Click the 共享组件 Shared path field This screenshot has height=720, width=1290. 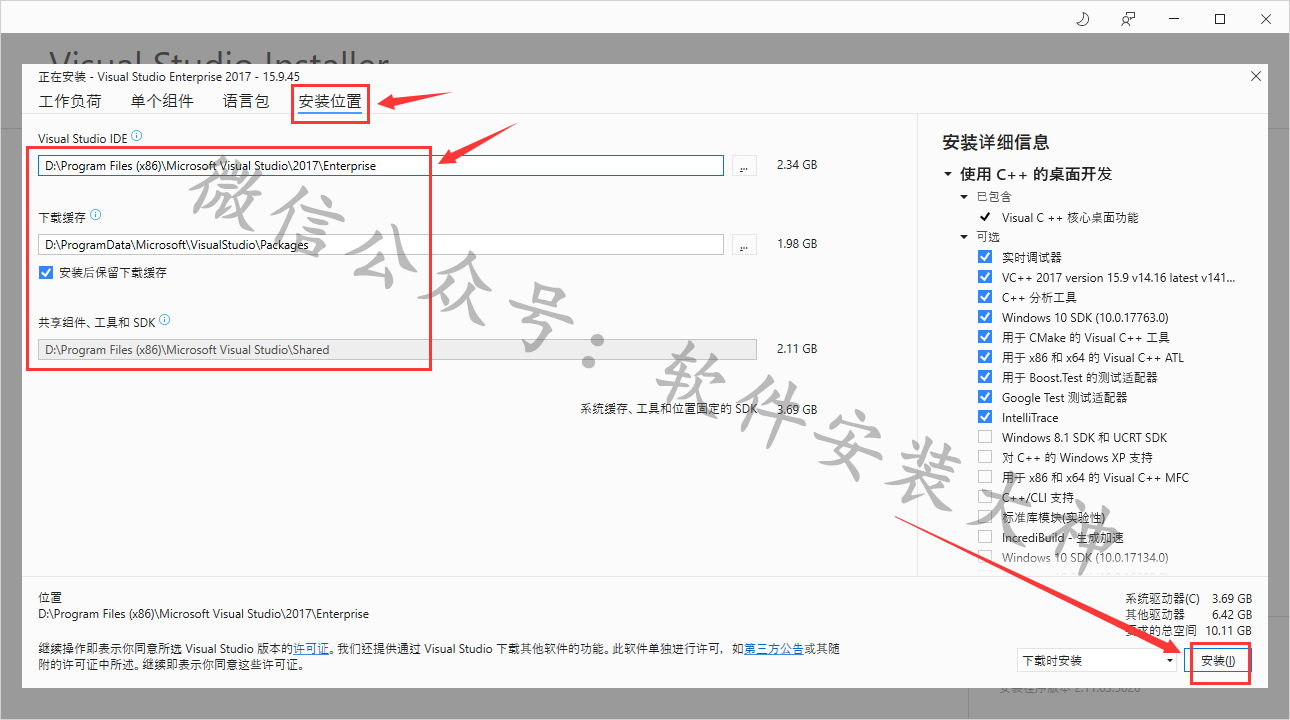tap(397, 350)
